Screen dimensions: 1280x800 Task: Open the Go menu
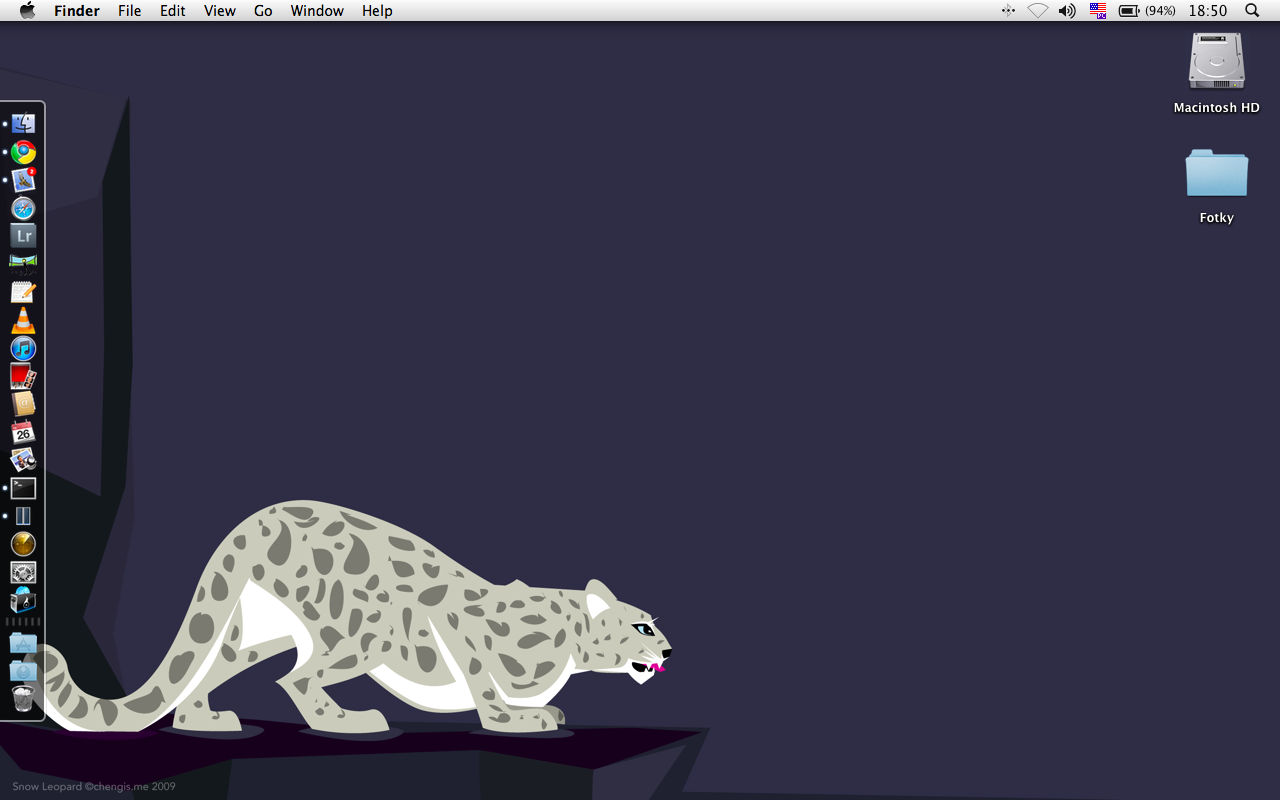click(x=263, y=10)
